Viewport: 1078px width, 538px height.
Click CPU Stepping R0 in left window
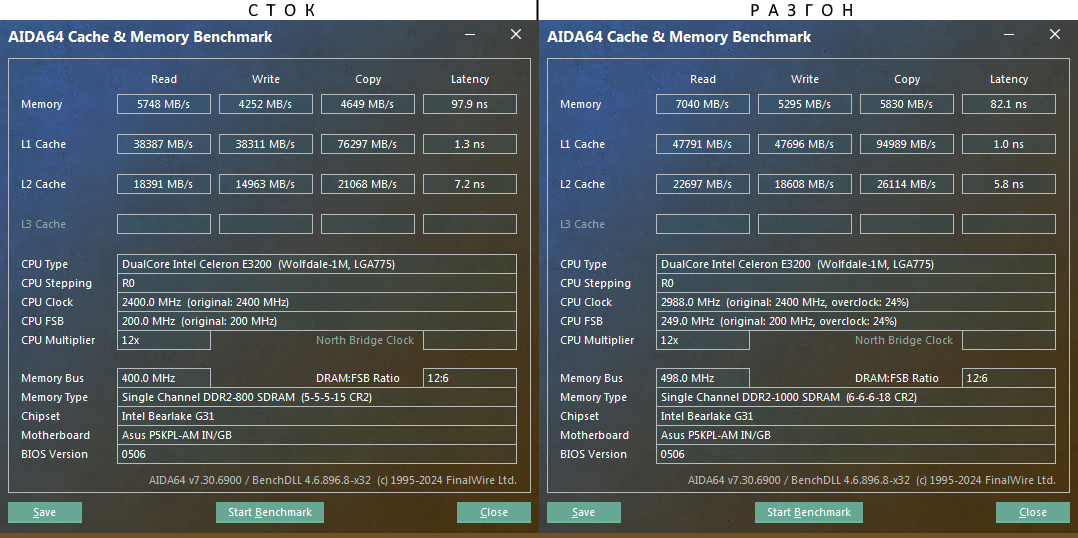click(317, 283)
